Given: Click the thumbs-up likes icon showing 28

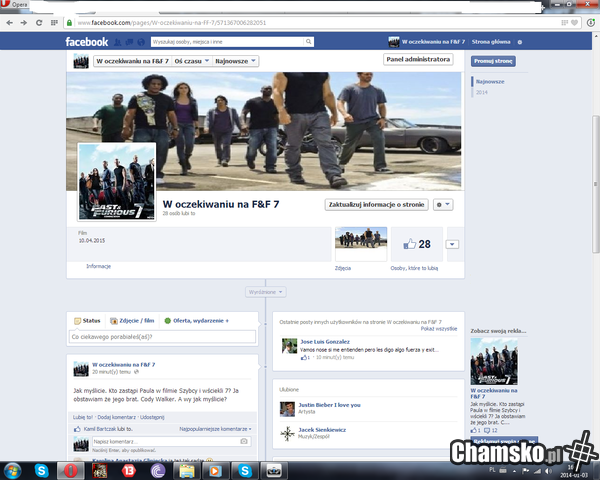Looking at the screenshot, I should [x=409, y=244].
